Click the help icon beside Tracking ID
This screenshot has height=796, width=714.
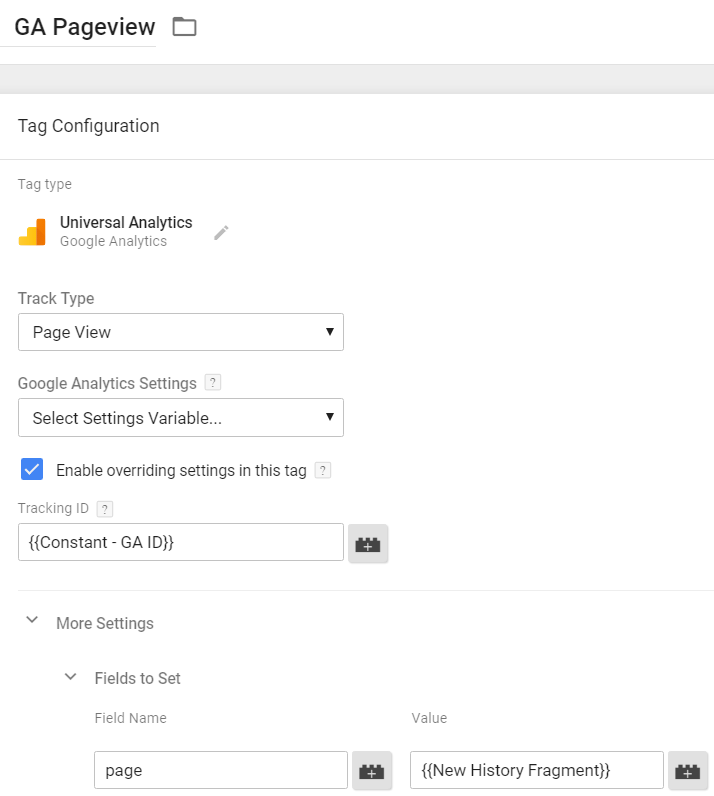pos(105,509)
